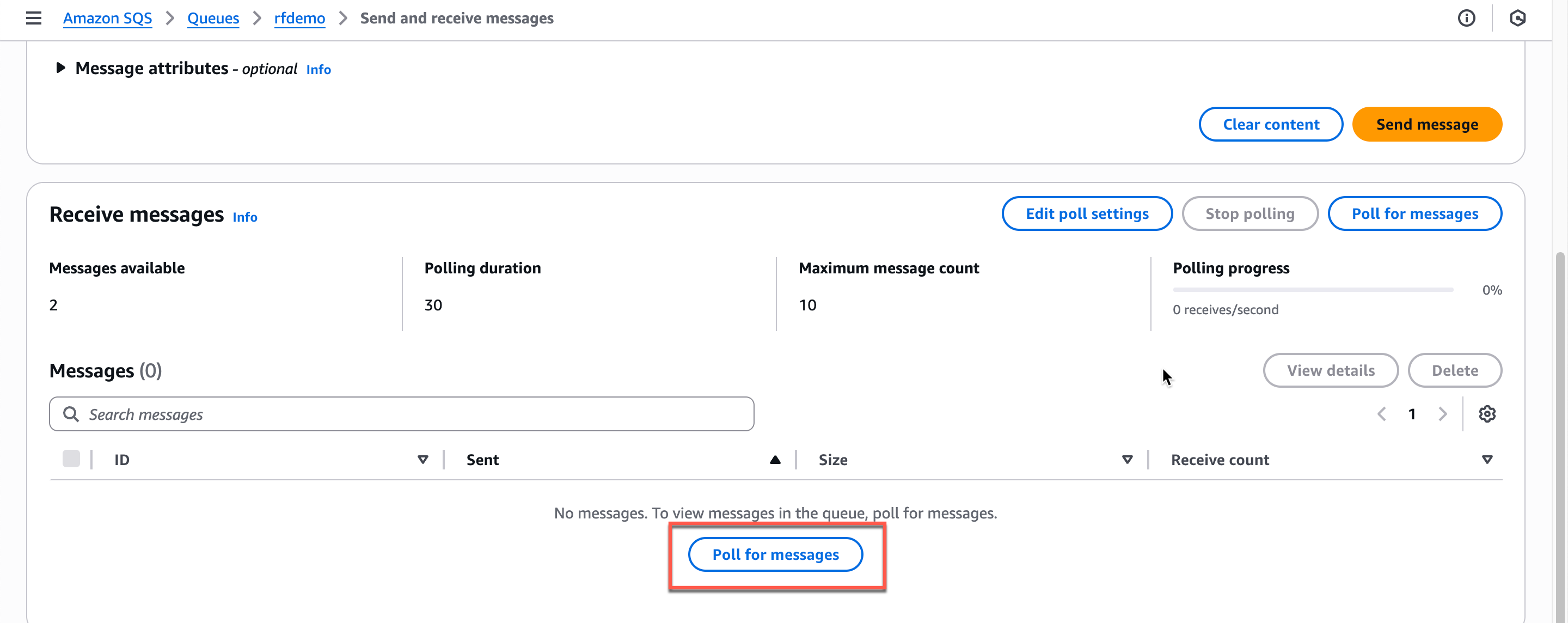Go to the next page of messages
The height and width of the screenshot is (623, 1568).
coord(1442,414)
